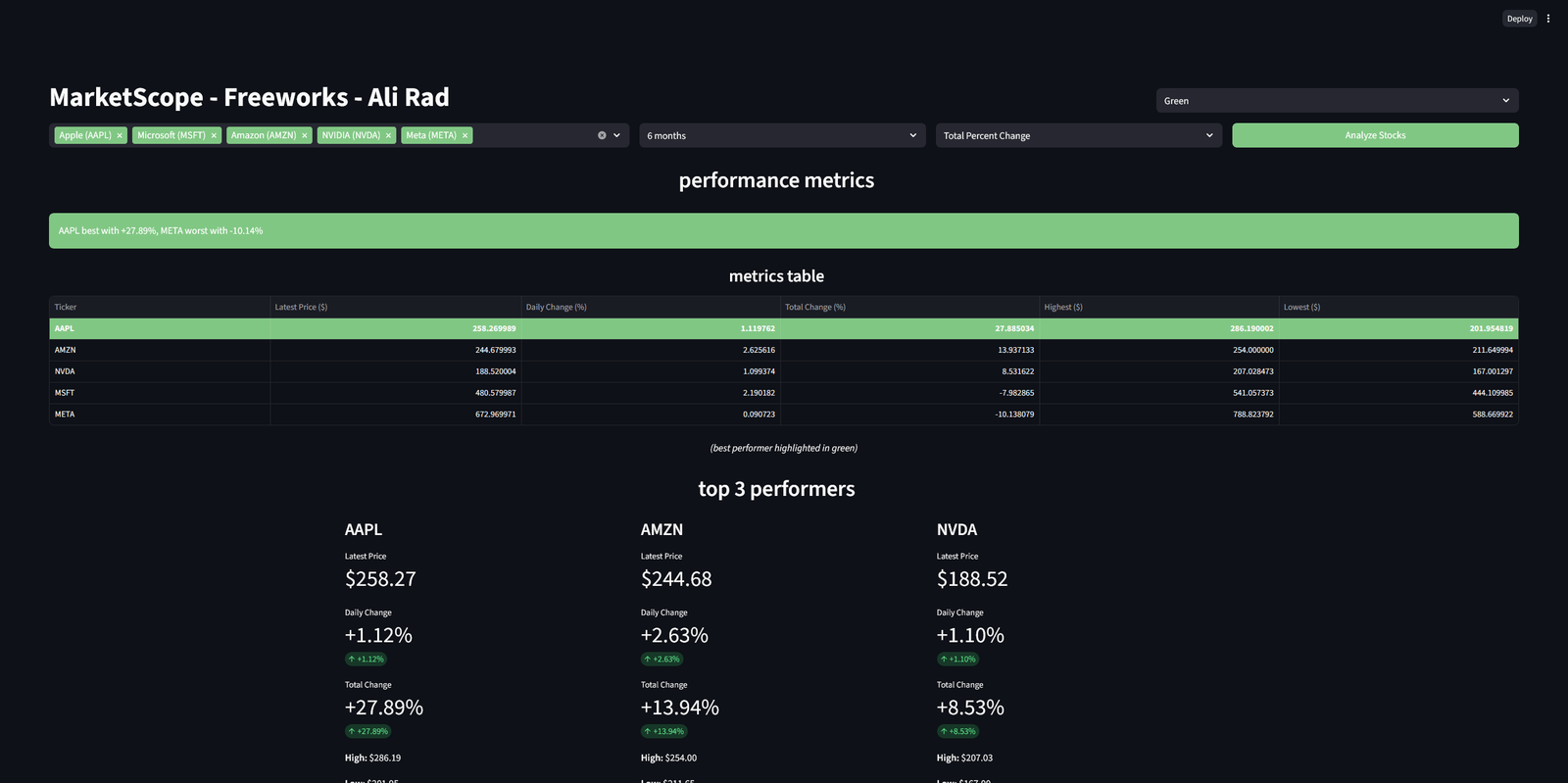Select the AAPL ticker cell
Image resolution: width=1568 pixels, height=783 pixels.
(160, 328)
